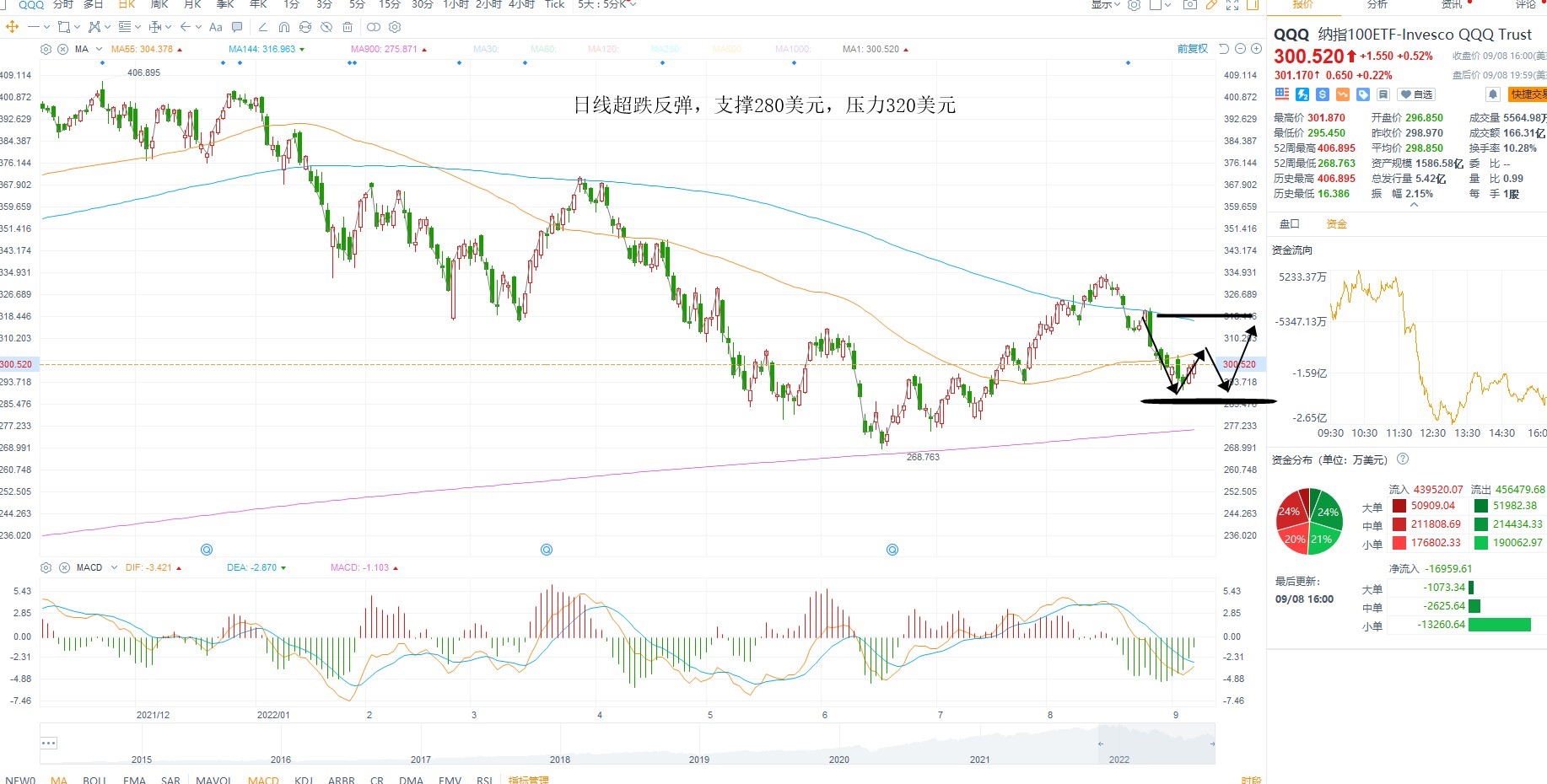Screen dimensions: 1547x784
Task: Enable BOLL indicator overlay
Action: coord(94,780)
